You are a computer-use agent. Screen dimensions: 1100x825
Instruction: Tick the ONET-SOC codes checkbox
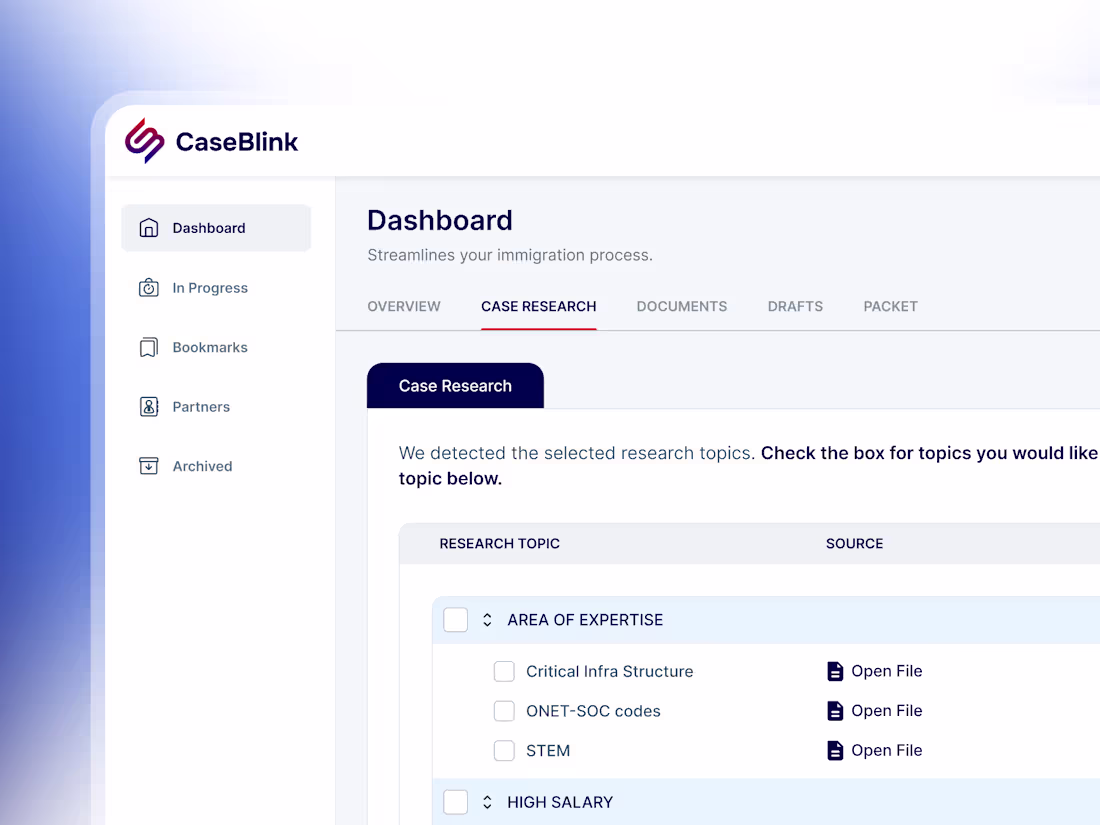pos(504,711)
